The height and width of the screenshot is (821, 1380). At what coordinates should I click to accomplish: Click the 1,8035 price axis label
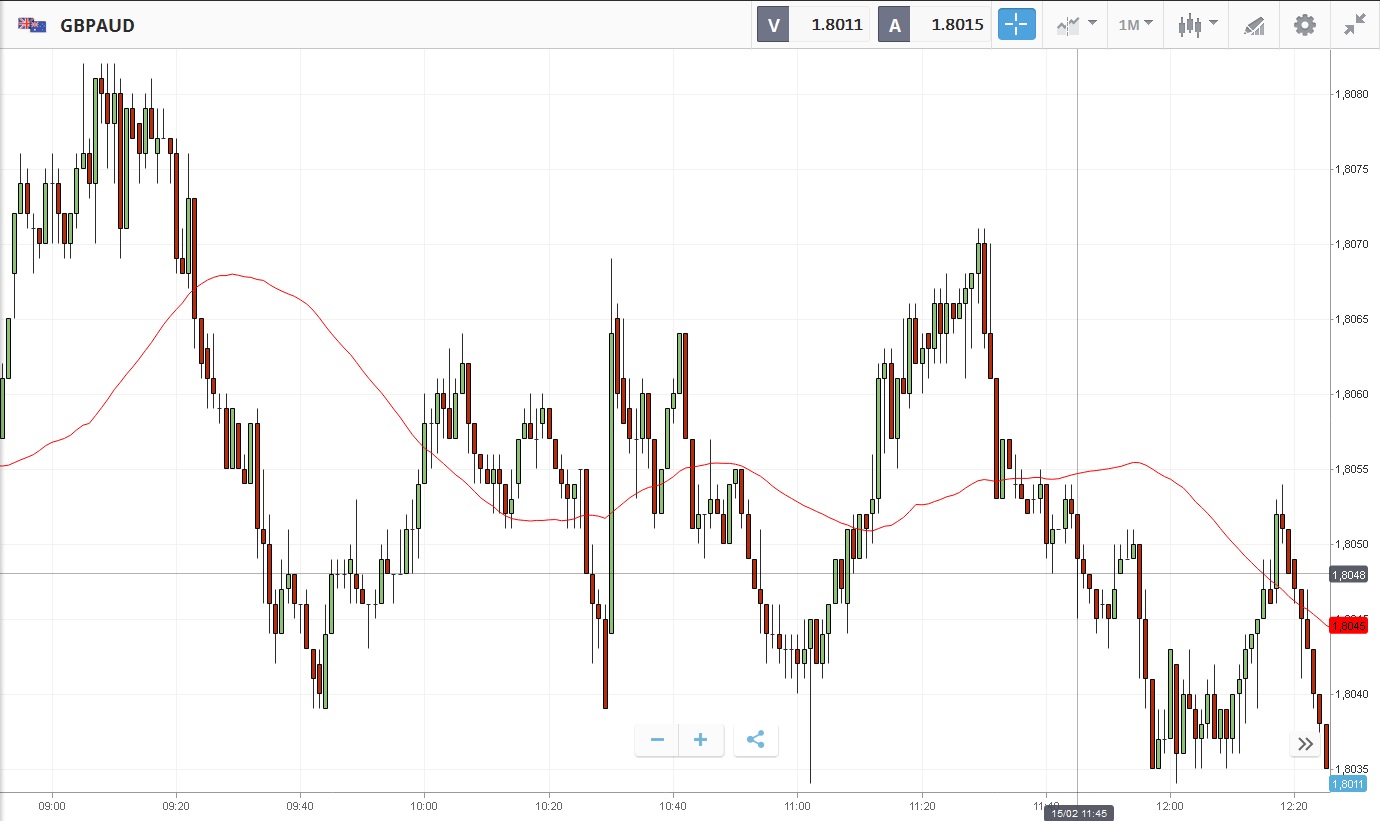click(x=1351, y=770)
